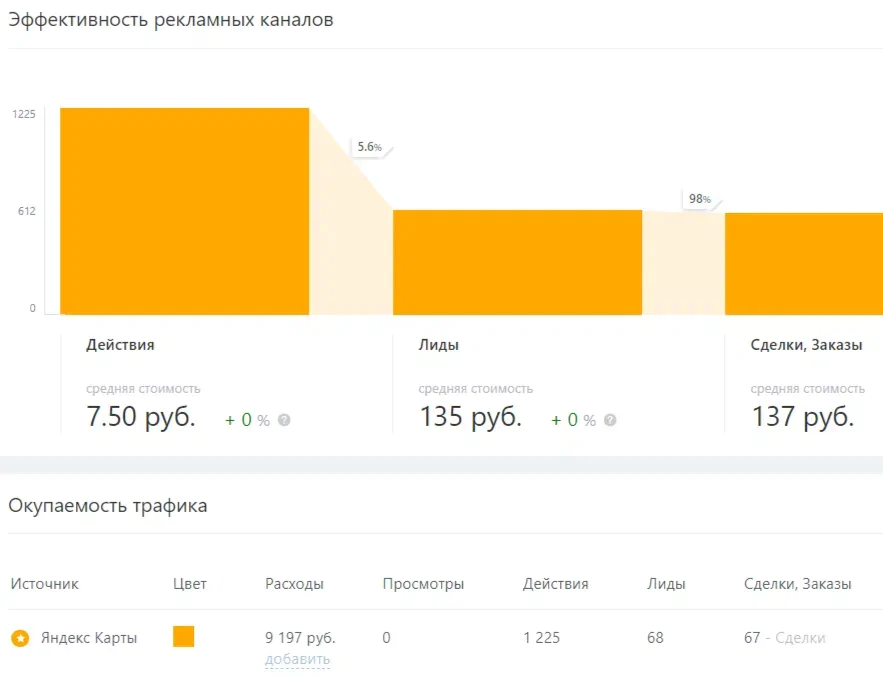Click the 9 197 руб. expense value
Screen dimensions: 883x677
point(300,638)
